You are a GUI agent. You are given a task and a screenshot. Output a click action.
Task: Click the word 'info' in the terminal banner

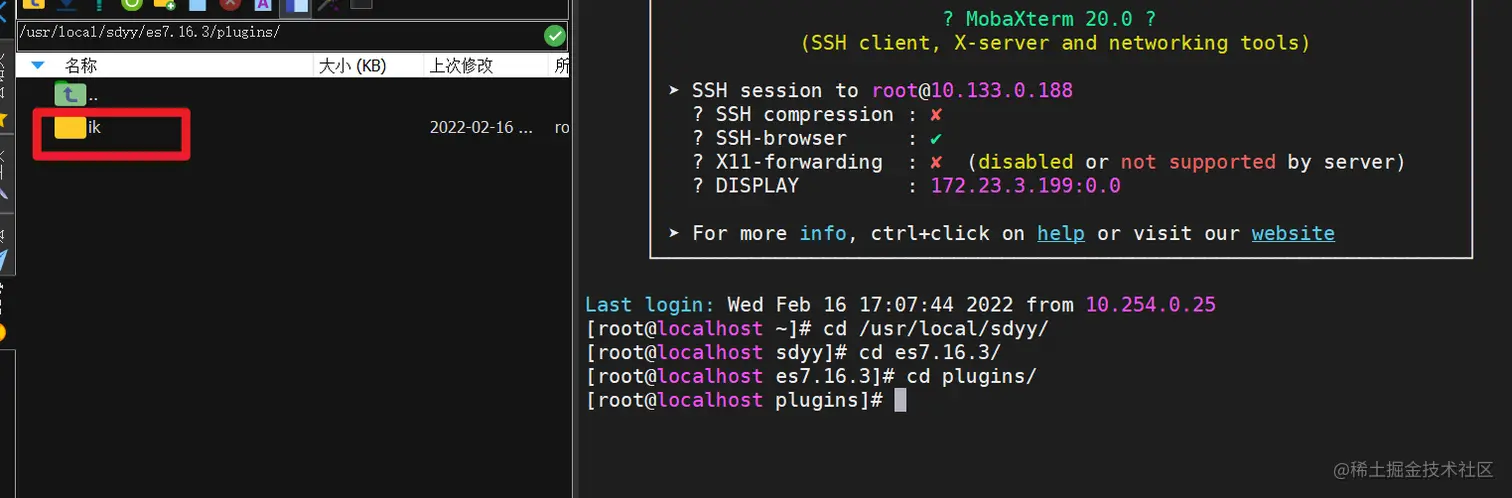click(823, 233)
